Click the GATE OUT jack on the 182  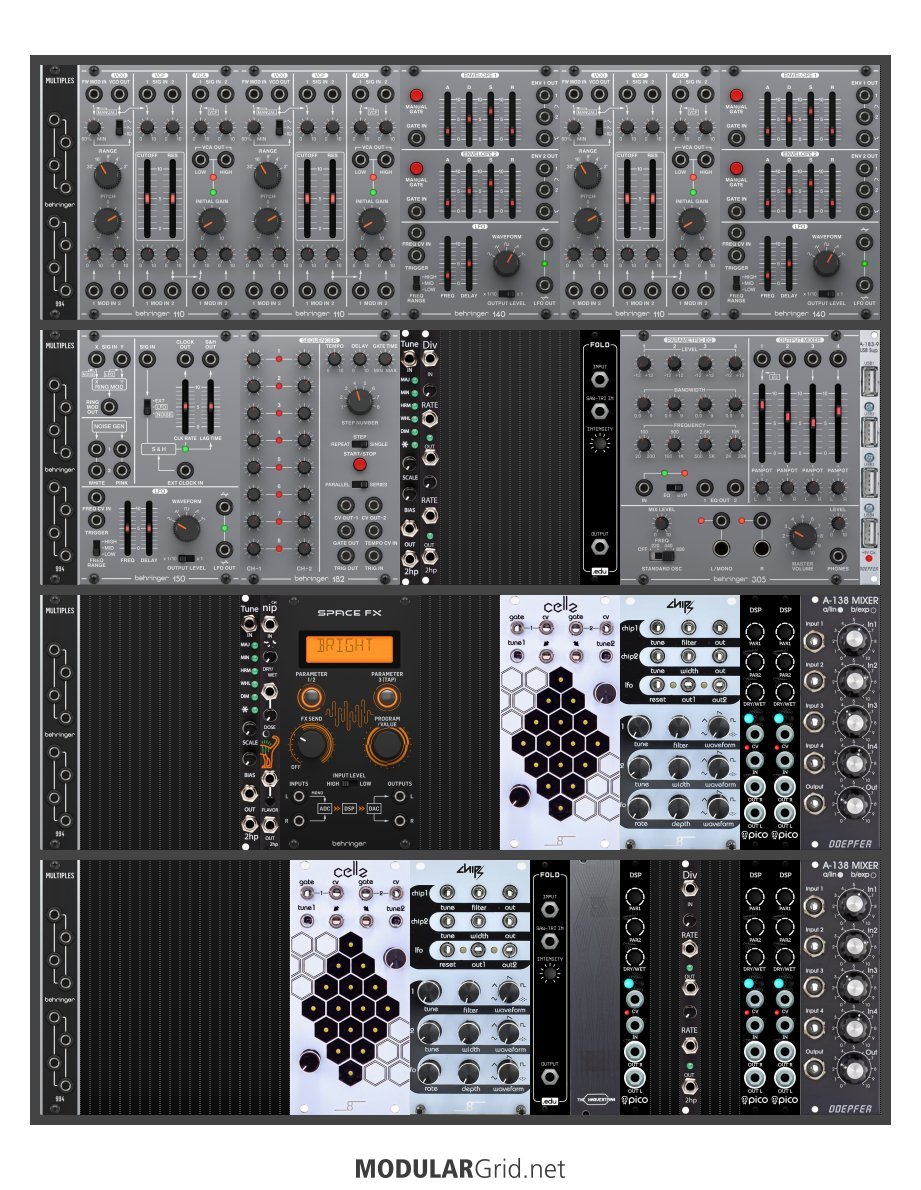click(346, 530)
